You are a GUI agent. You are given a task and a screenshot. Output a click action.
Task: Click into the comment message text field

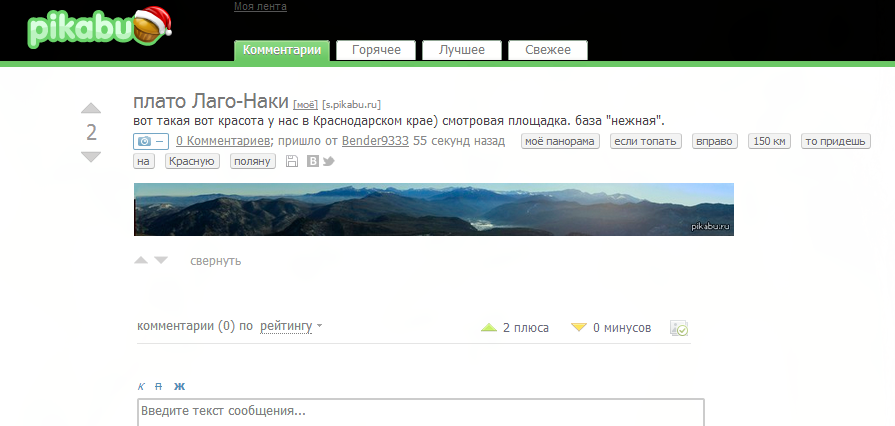pyautogui.click(x=420, y=411)
